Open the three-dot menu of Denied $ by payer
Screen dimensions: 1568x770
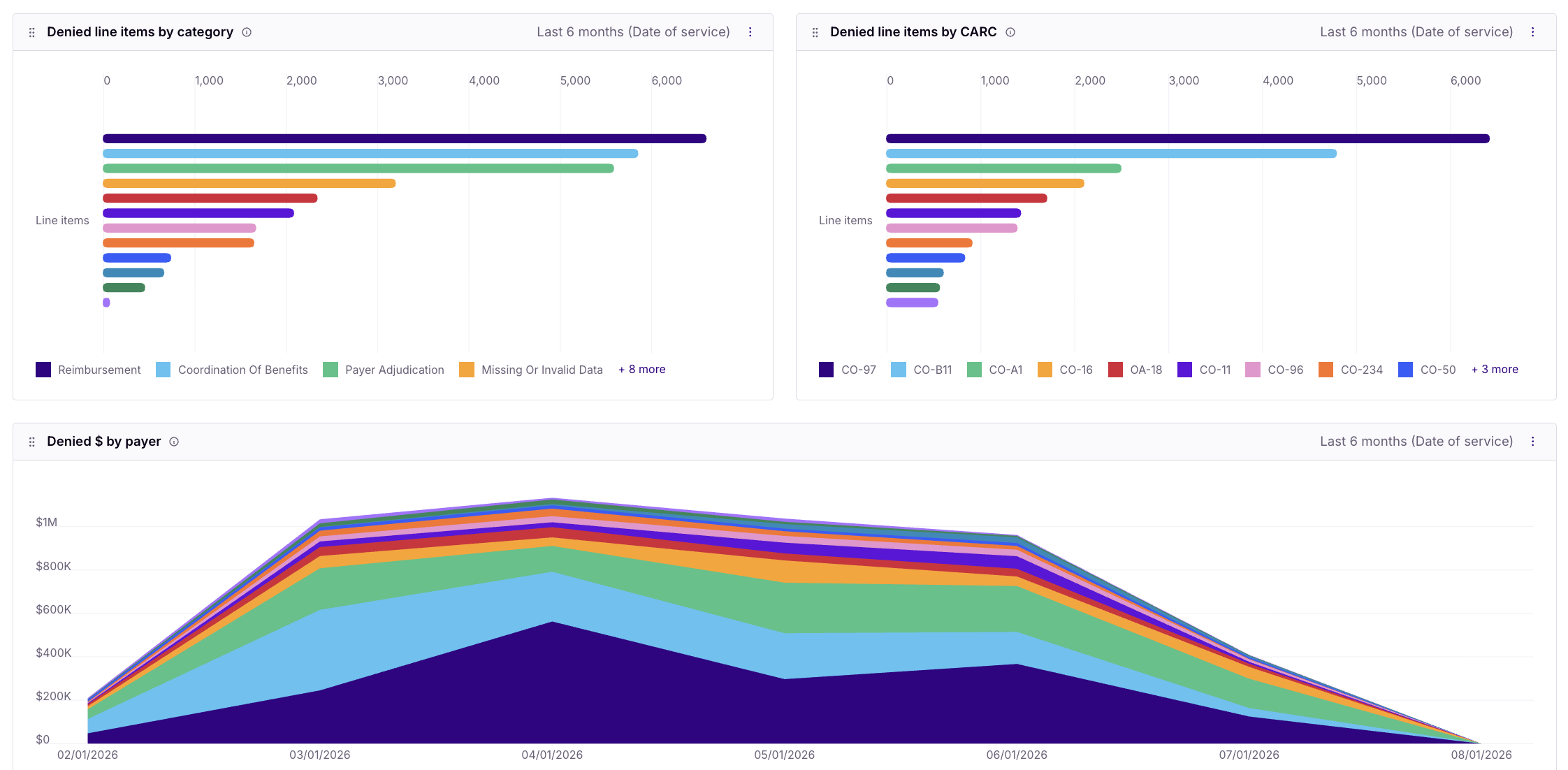pos(1533,442)
